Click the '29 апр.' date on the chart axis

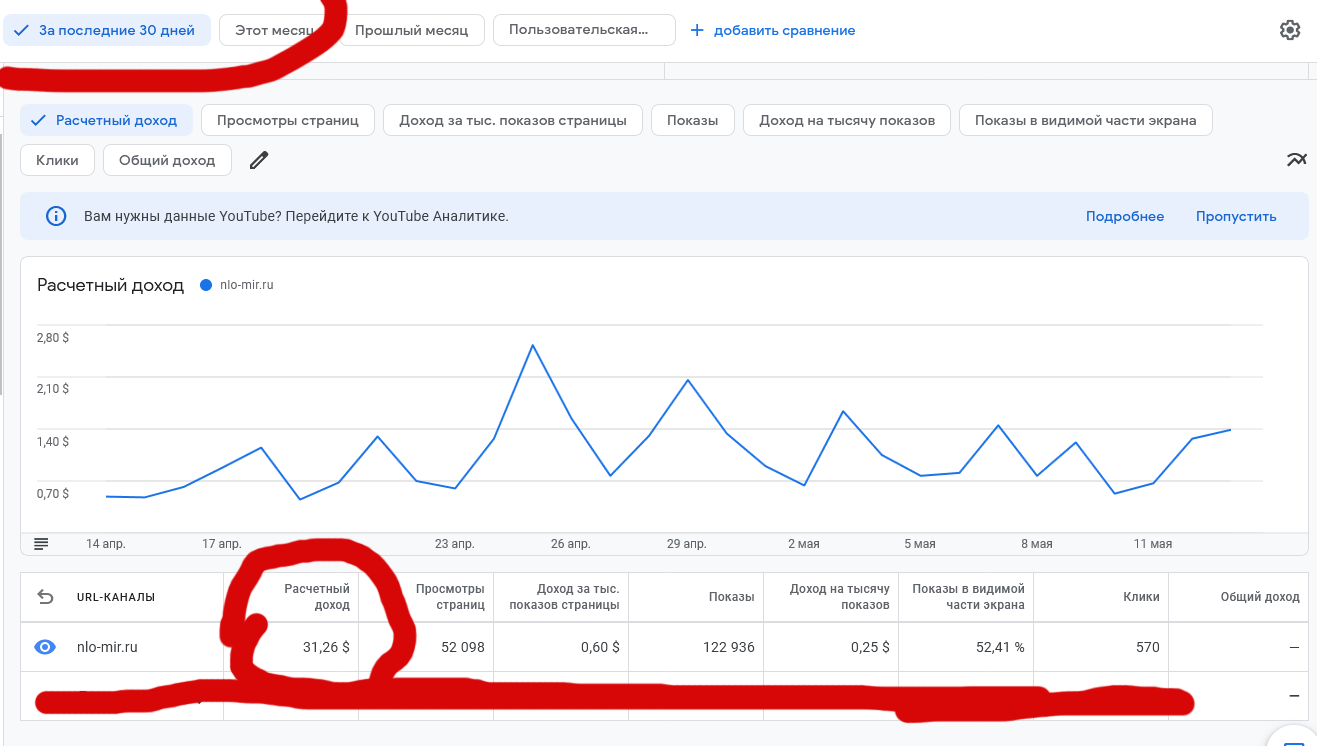tap(687, 544)
